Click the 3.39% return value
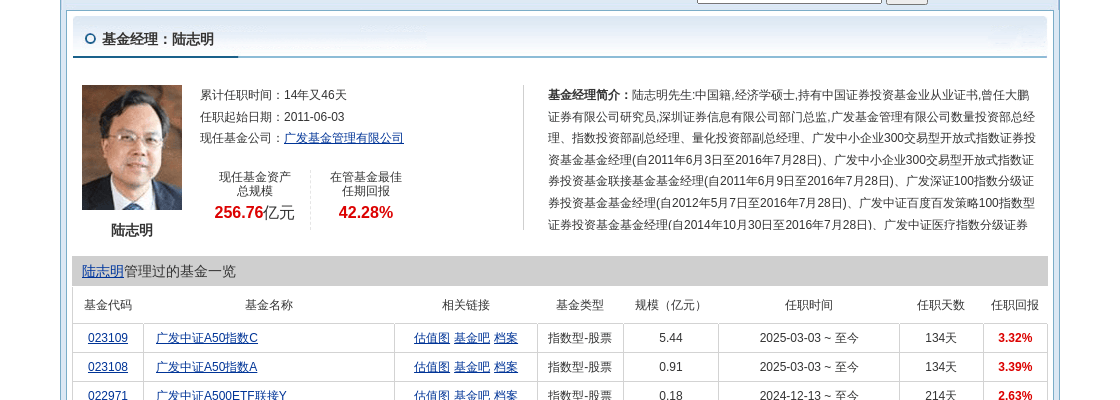The image size is (1120, 400). (1015, 367)
